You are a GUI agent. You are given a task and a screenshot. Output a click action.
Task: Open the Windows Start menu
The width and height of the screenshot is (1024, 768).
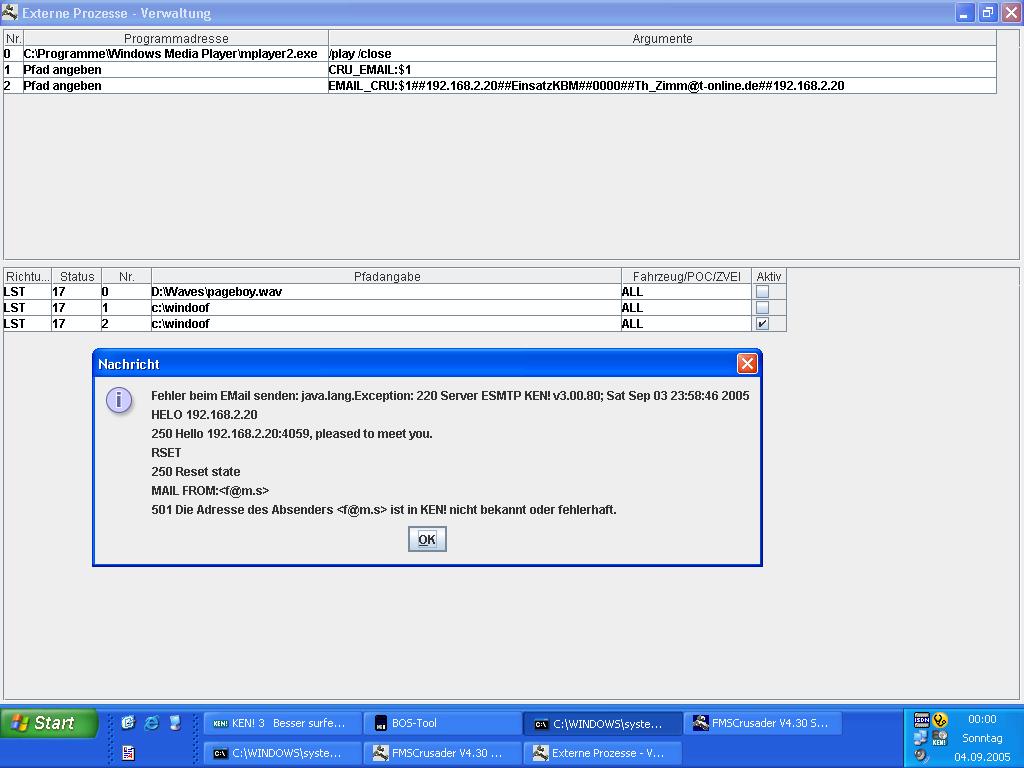point(49,723)
